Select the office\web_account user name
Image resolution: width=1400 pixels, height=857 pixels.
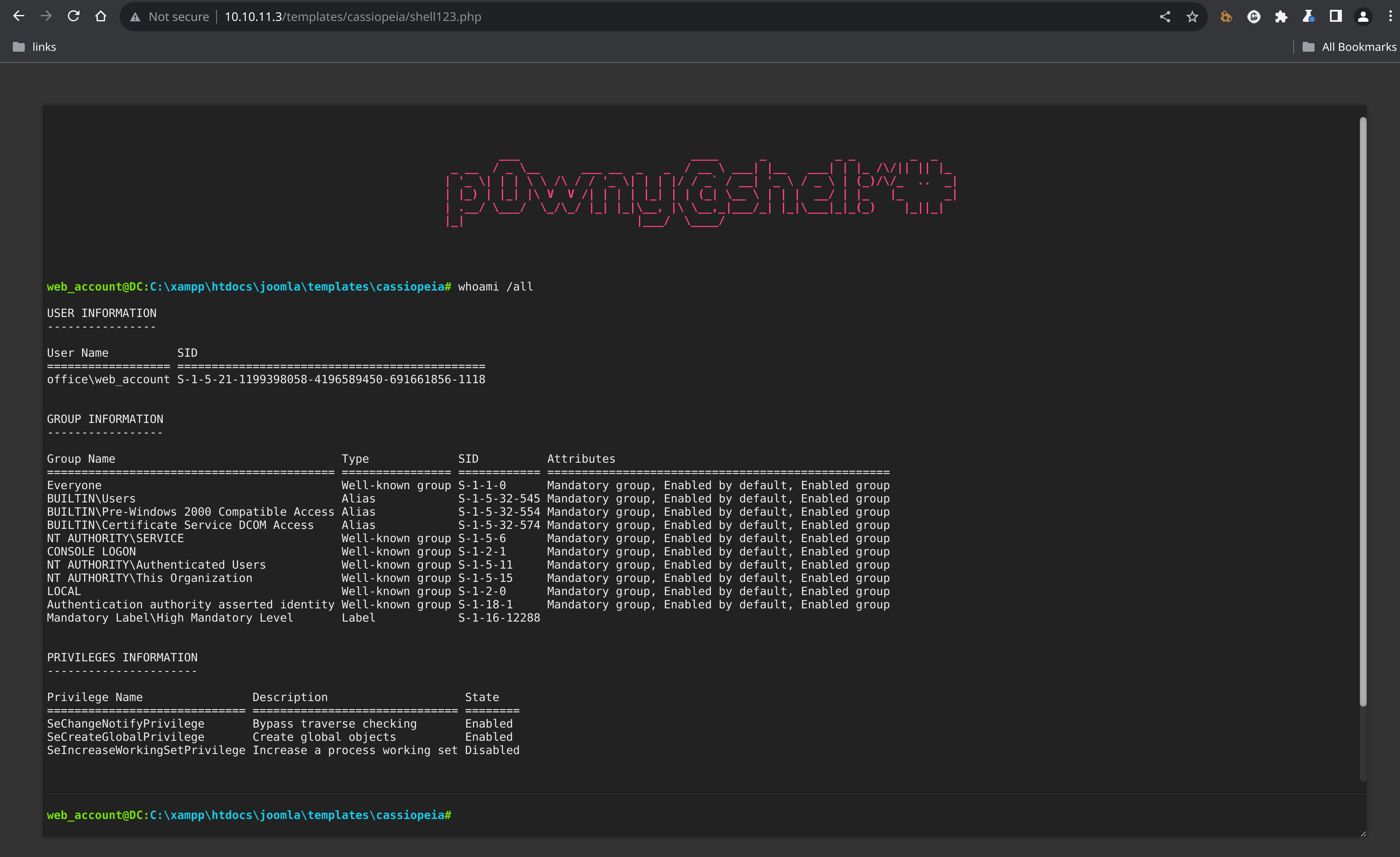[108, 380]
